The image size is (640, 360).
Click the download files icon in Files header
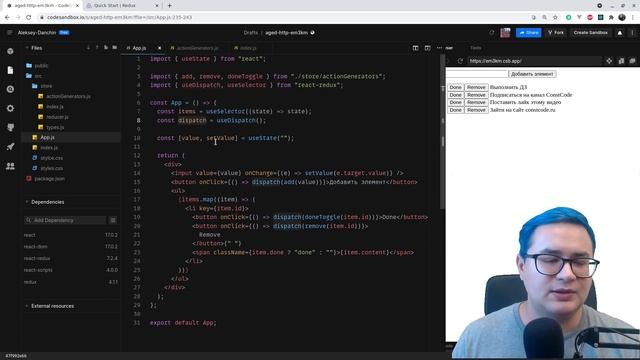tap(88, 48)
